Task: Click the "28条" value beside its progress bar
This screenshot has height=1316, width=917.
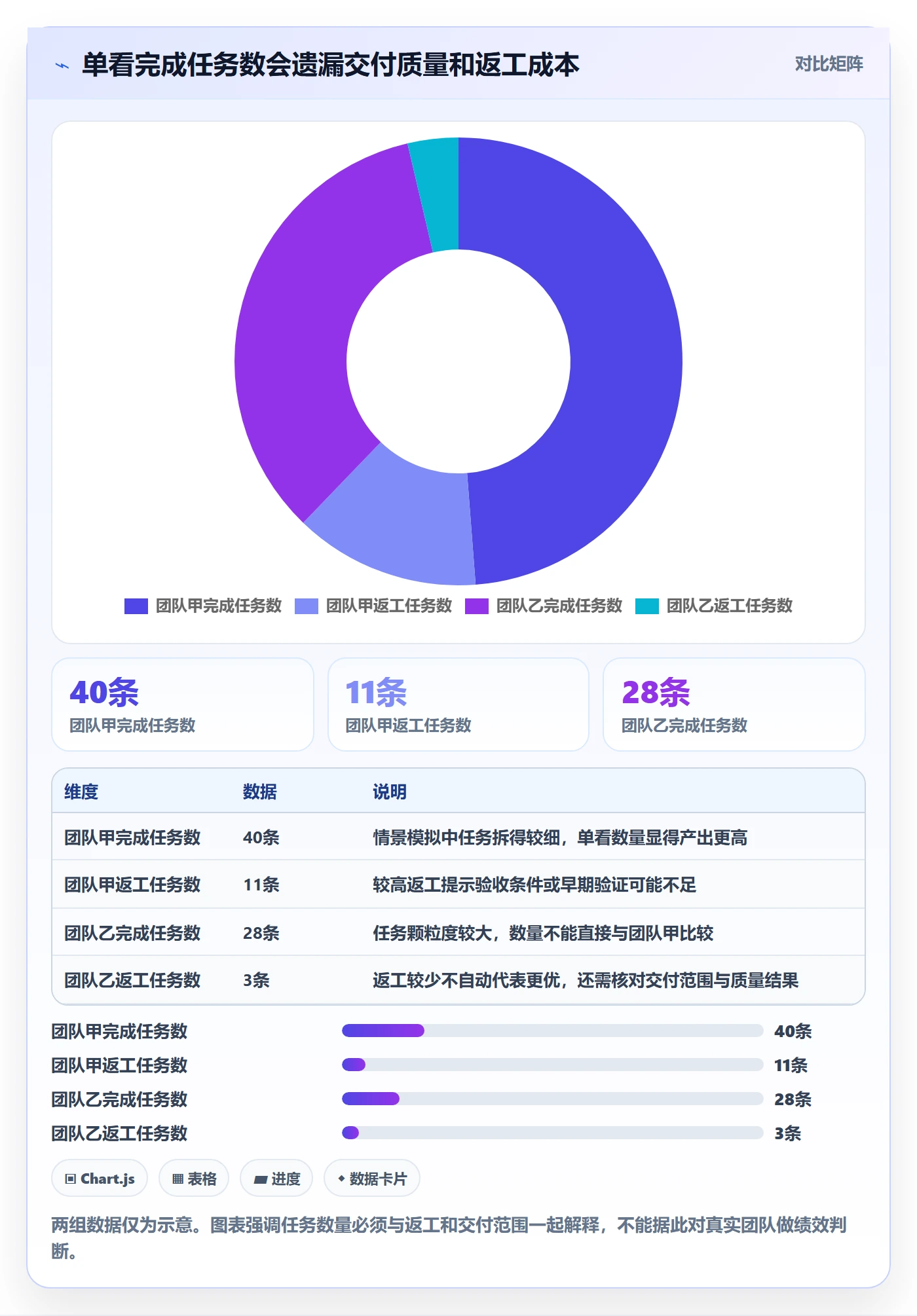Action: (x=793, y=1099)
